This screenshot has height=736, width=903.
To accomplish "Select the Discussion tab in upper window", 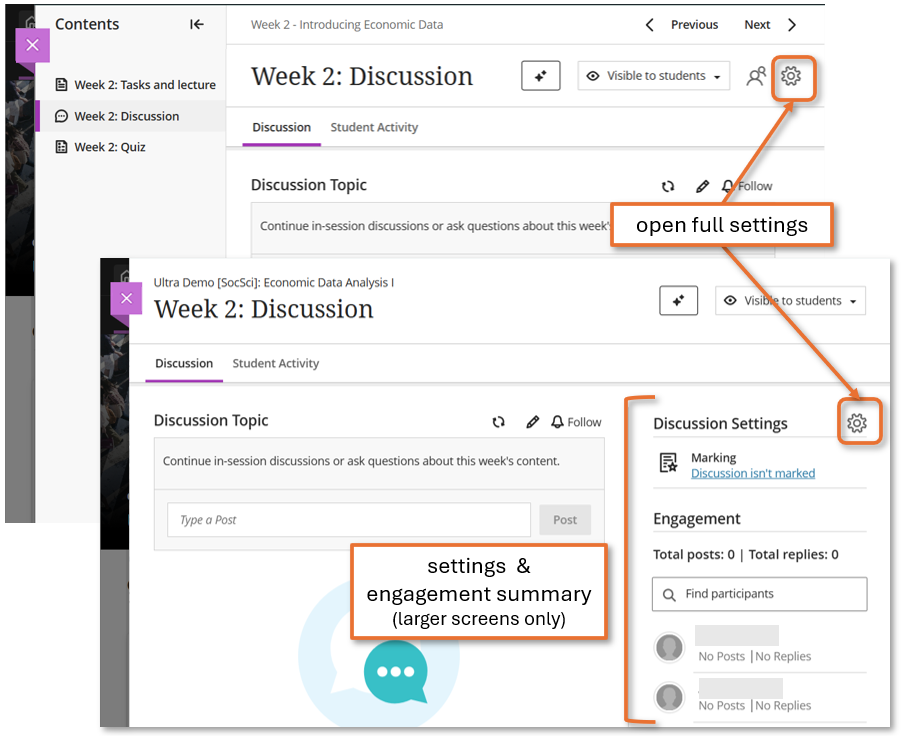I will (x=281, y=127).
